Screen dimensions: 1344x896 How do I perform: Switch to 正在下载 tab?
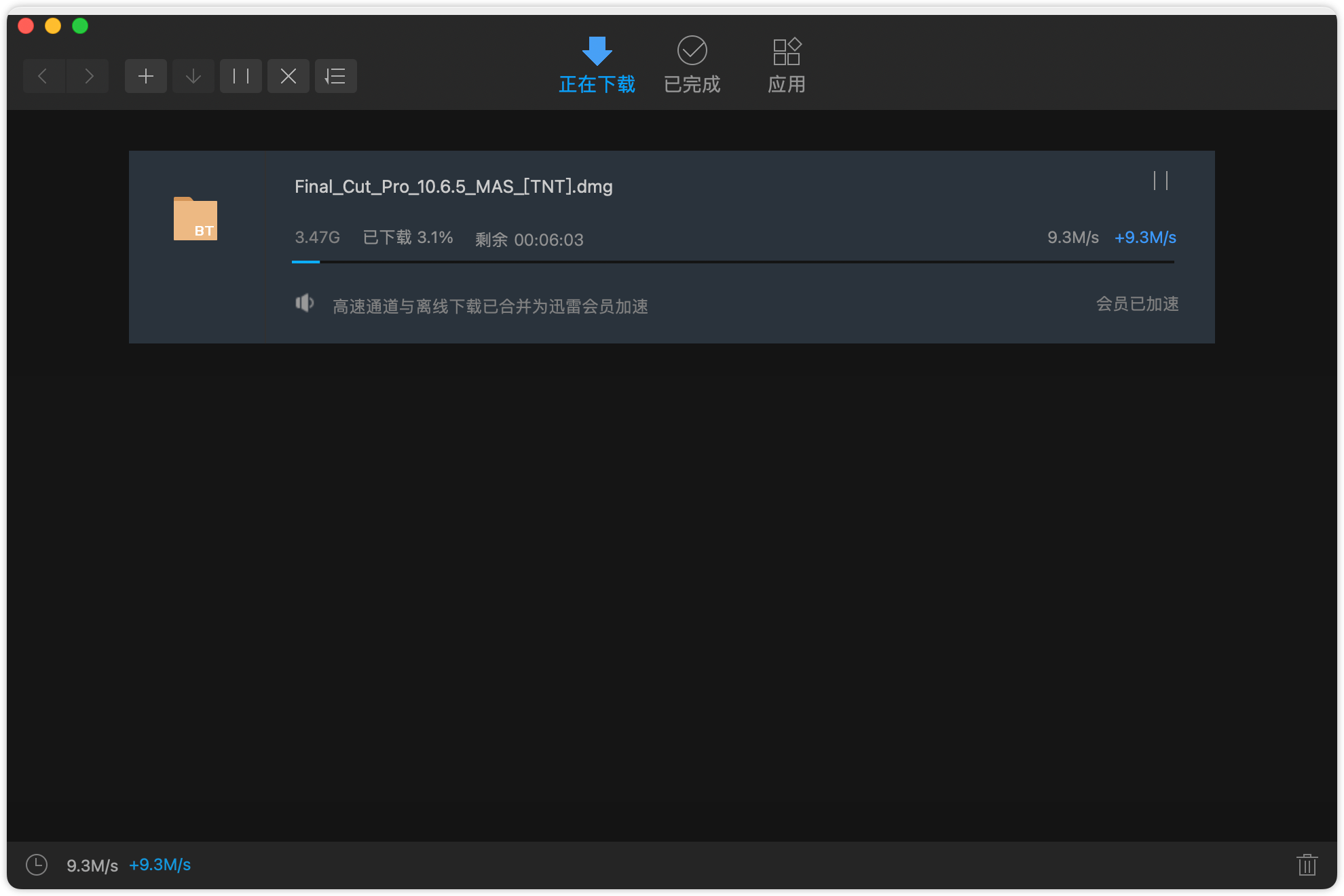pyautogui.click(x=597, y=65)
